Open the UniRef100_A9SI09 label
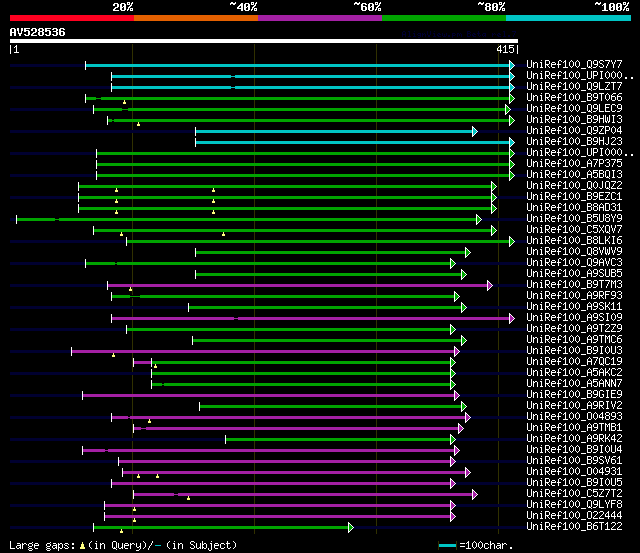The height and width of the screenshot is (553, 640). tap(574, 318)
